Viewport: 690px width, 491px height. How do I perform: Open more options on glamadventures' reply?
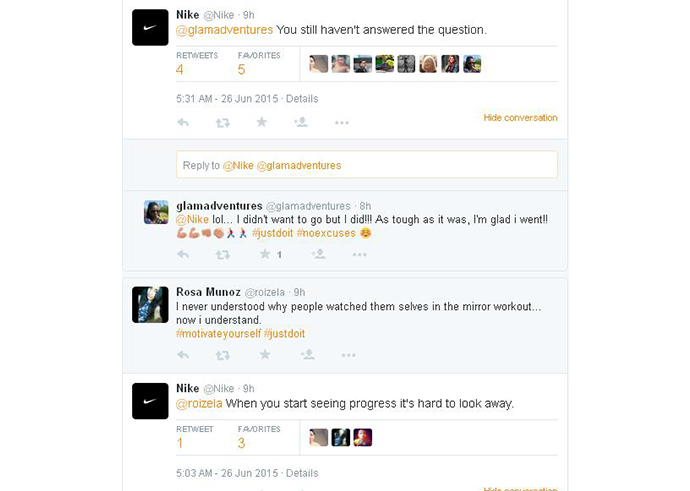click(358, 254)
